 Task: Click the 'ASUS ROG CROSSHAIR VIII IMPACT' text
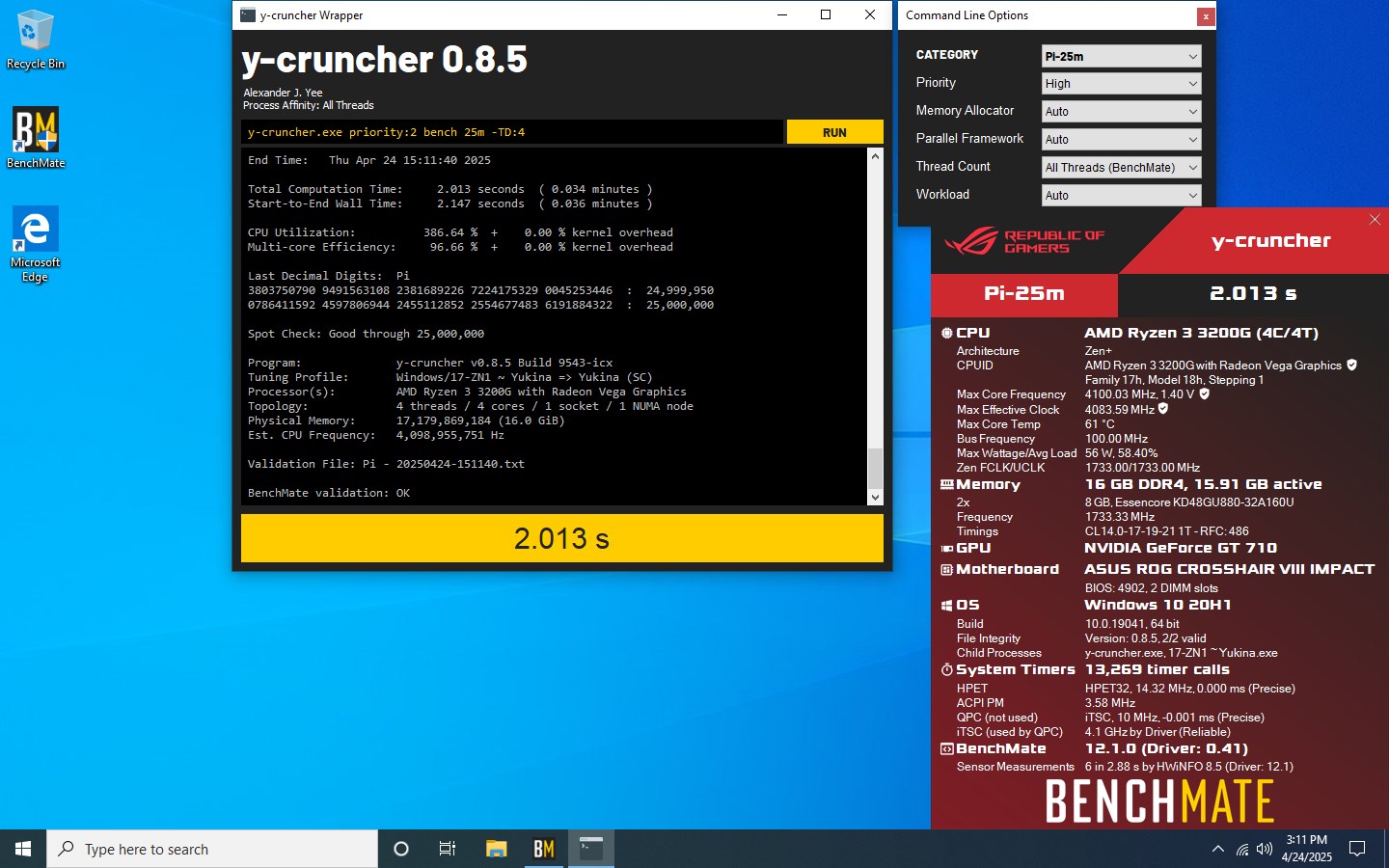pyautogui.click(x=1229, y=570)
